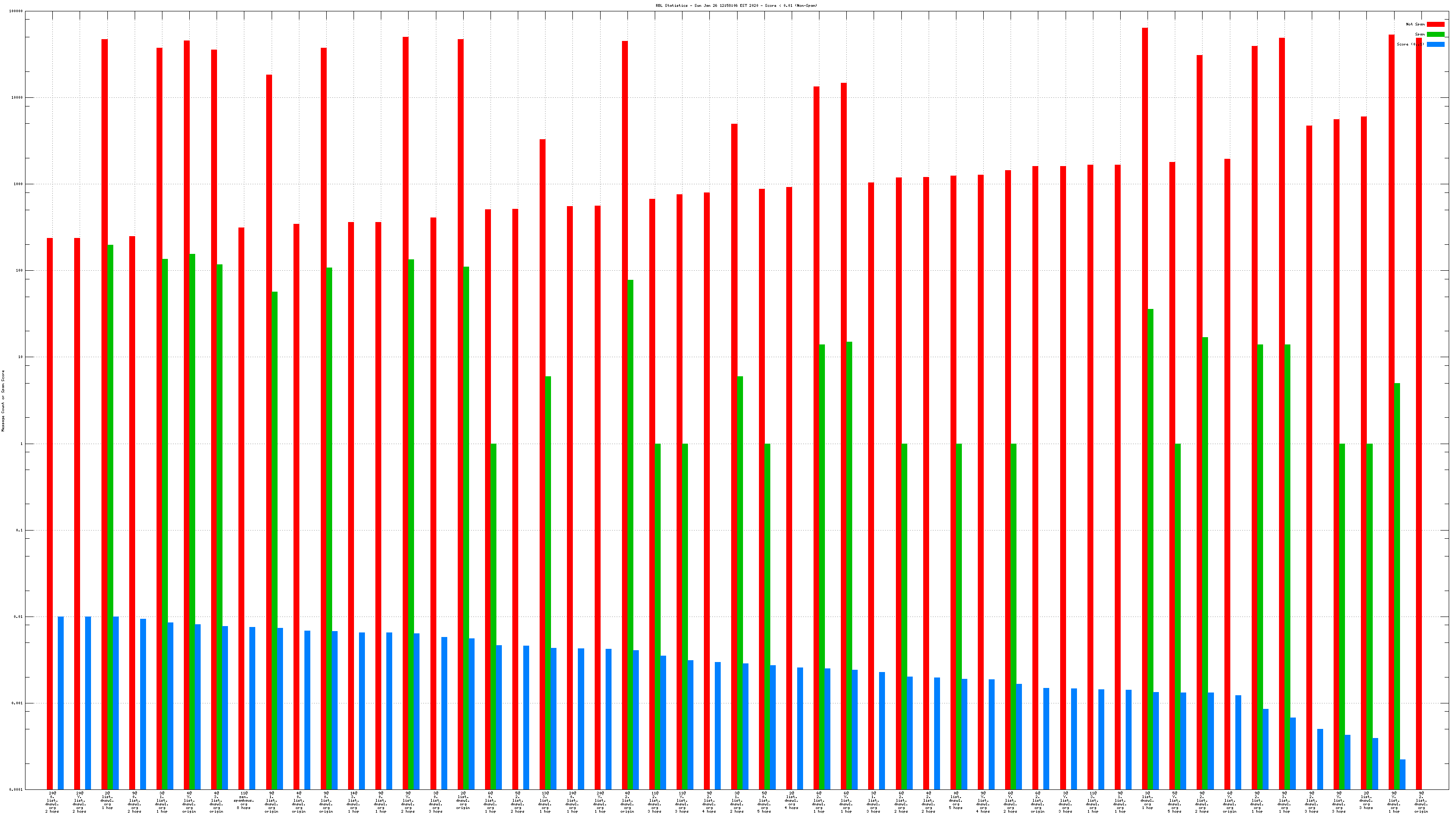Click the 0.01 y-axis tick label
The width and height of the screenshot is (1456, 819).
(x=19, y=617)
